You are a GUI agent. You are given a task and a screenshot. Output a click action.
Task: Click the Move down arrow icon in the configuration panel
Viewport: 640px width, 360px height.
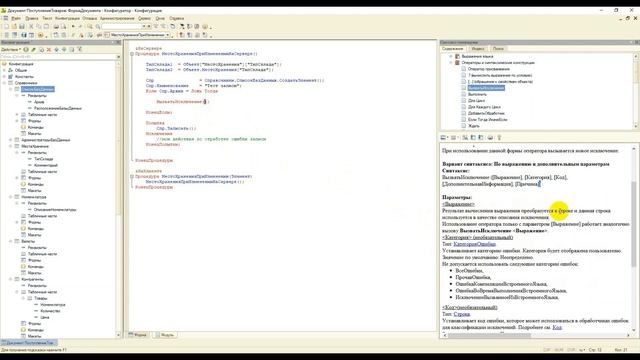[64, 49]
